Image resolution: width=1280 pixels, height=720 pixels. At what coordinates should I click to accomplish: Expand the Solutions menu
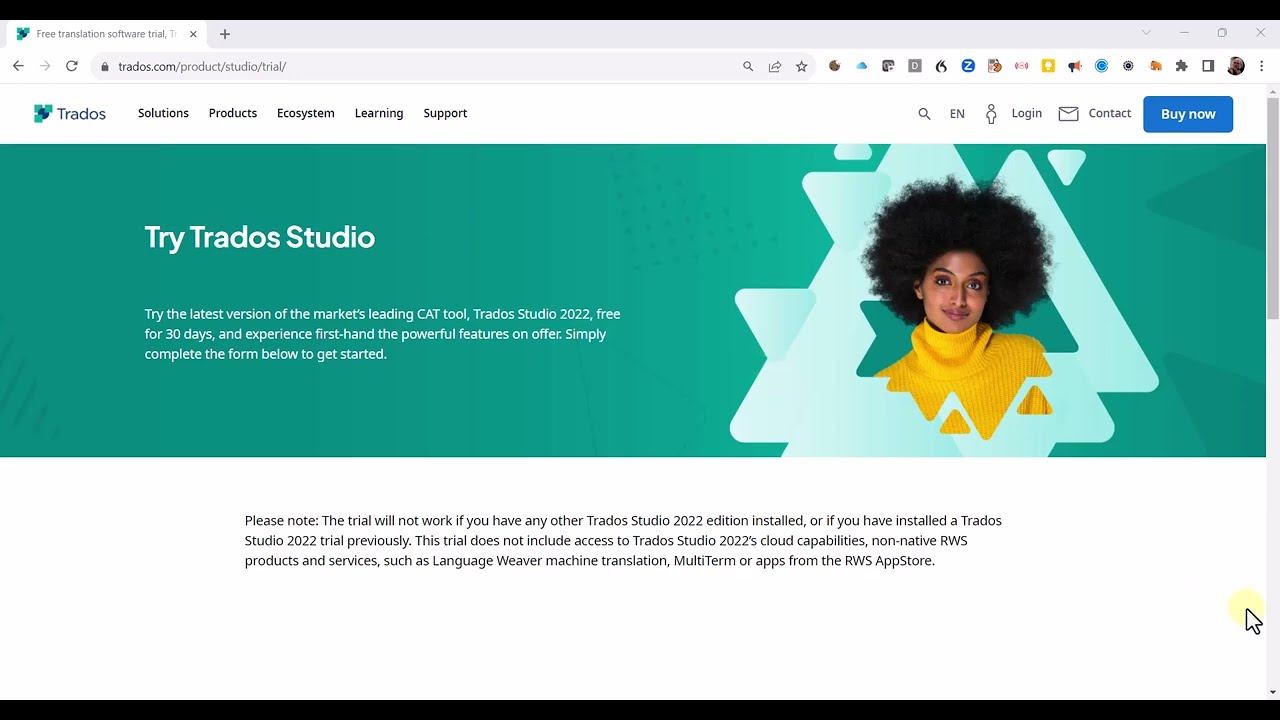tap(163, 113)
